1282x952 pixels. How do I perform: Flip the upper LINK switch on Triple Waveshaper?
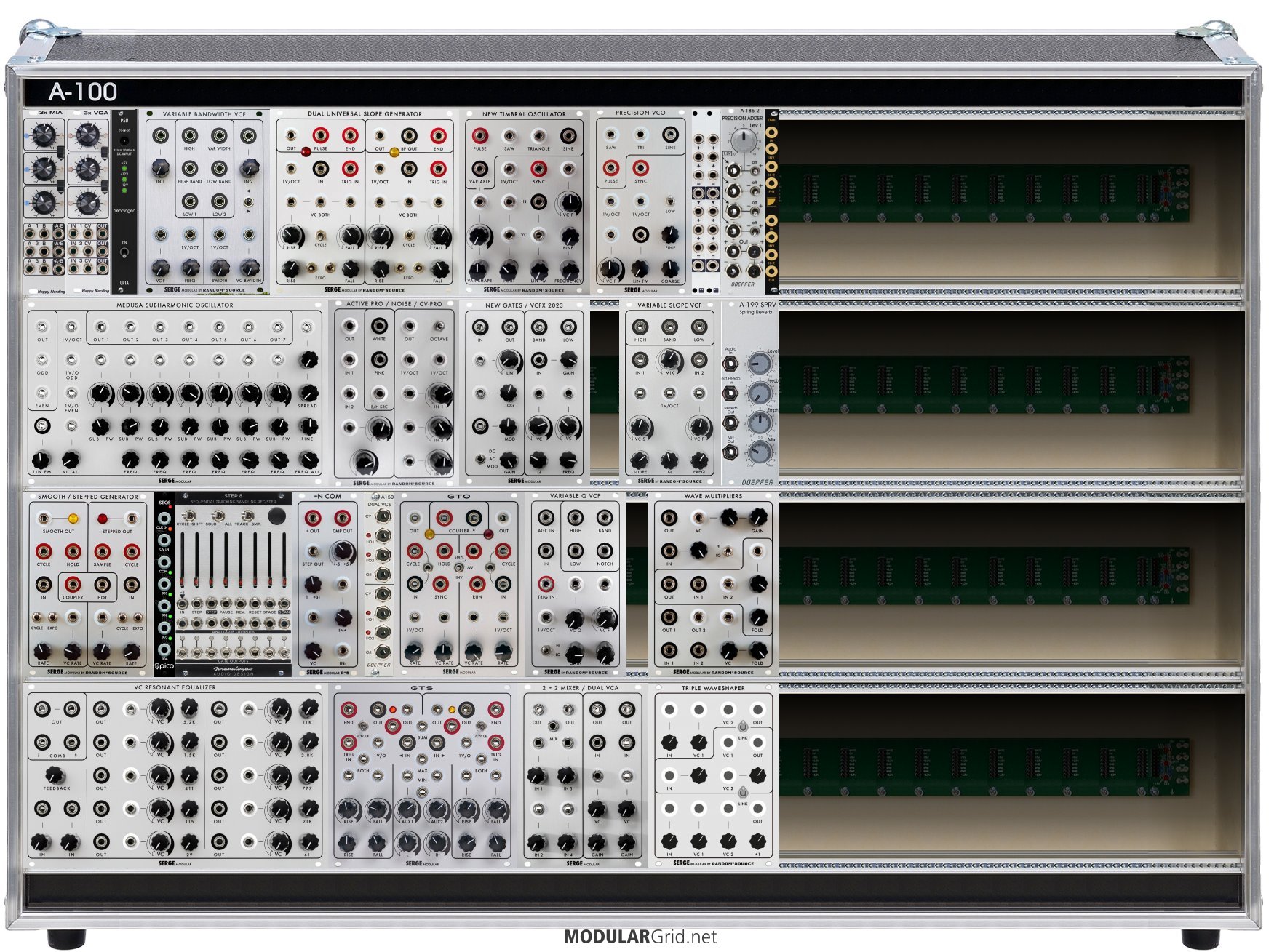tap(743, 727)
